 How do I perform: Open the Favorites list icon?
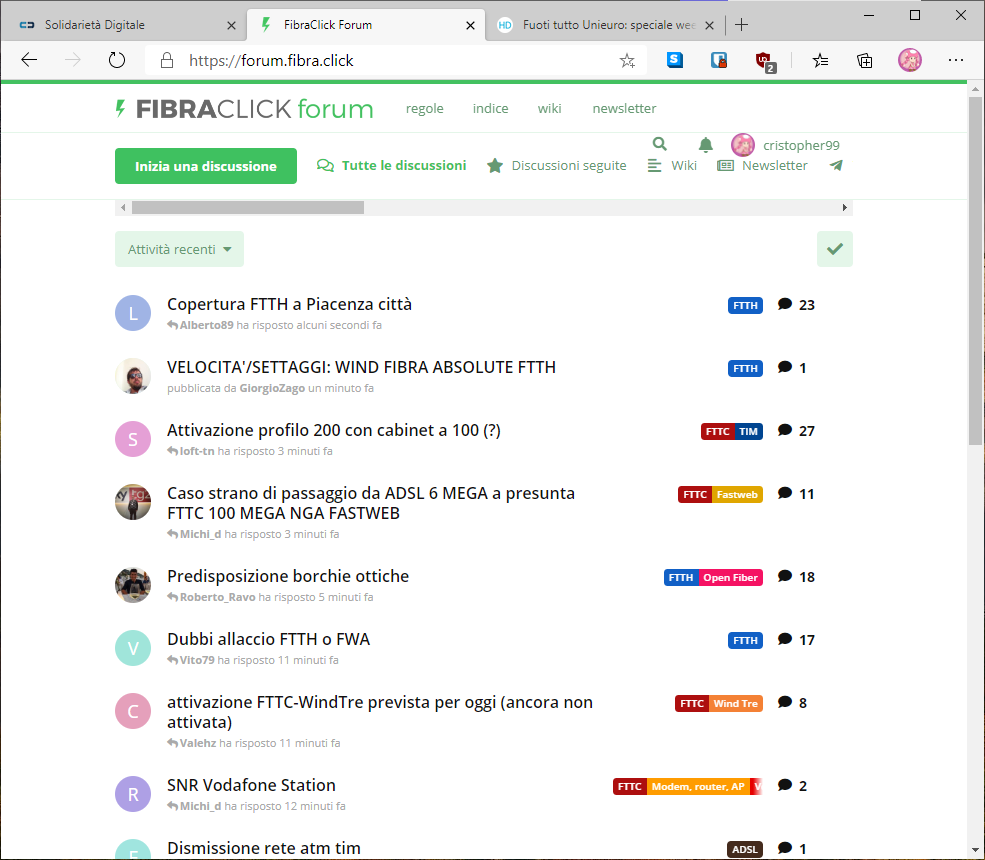[820, 60]
